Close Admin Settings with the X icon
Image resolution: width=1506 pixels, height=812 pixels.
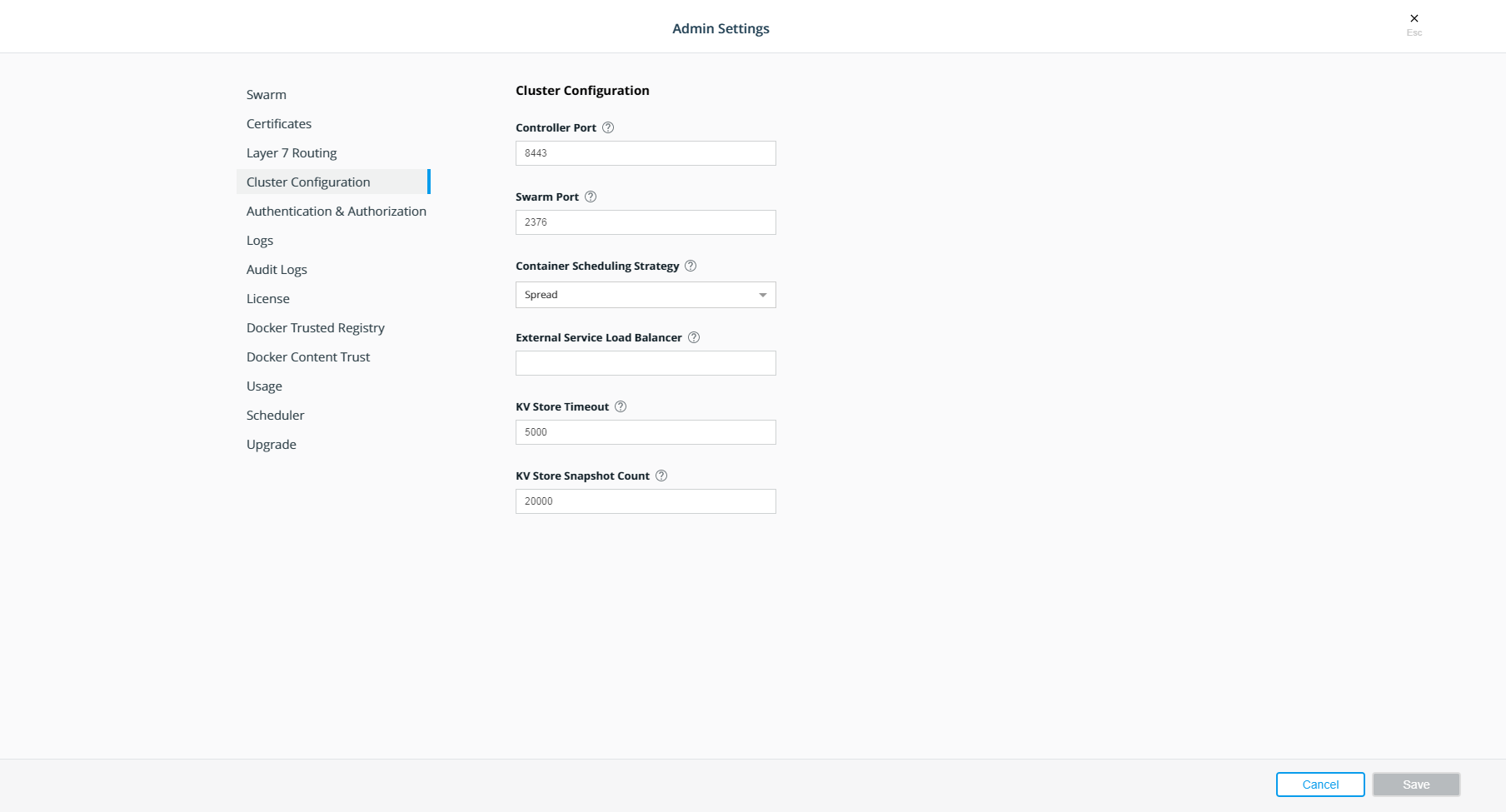click(x=1414, y=18)
